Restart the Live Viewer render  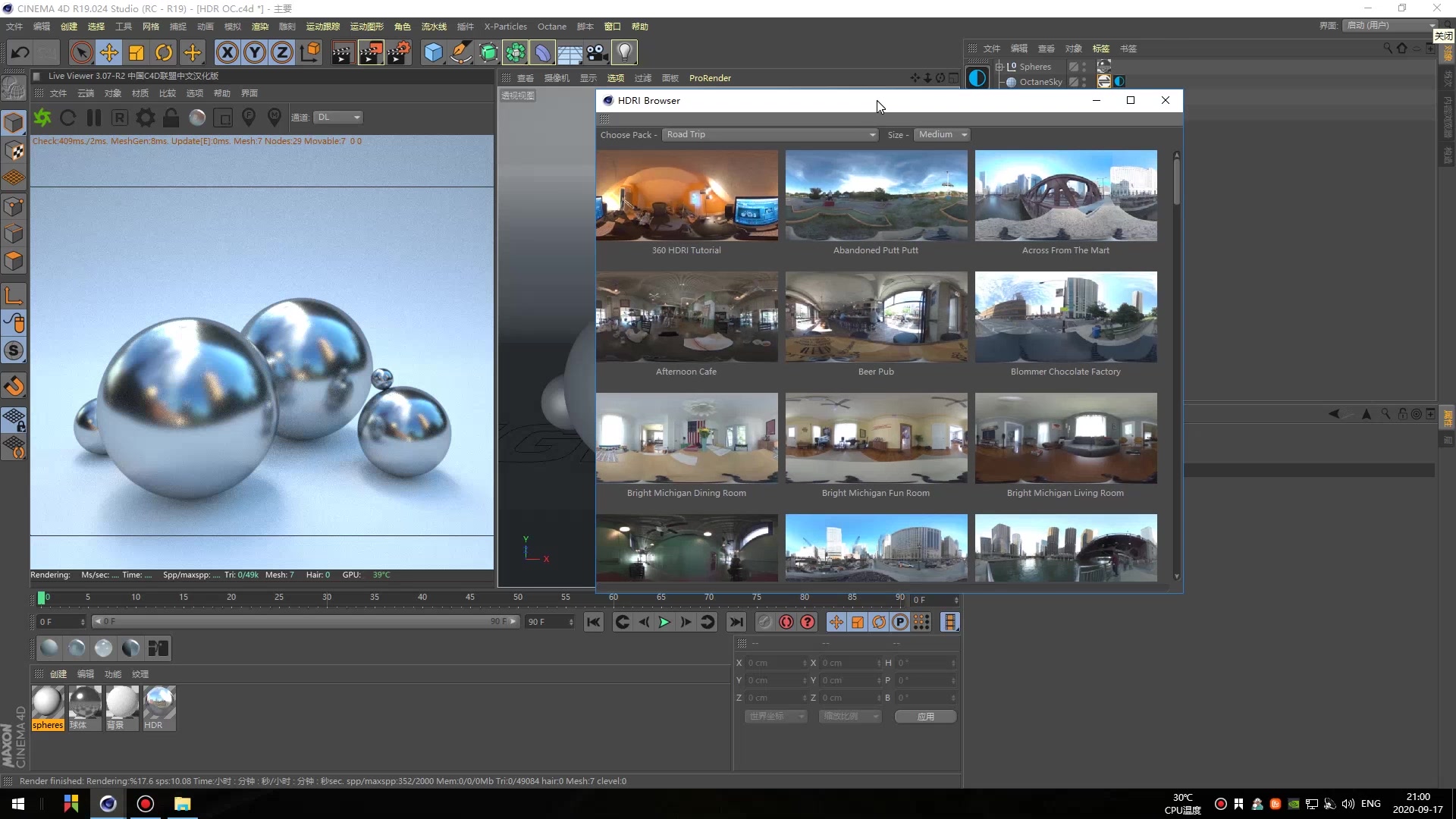pos(67,118)
